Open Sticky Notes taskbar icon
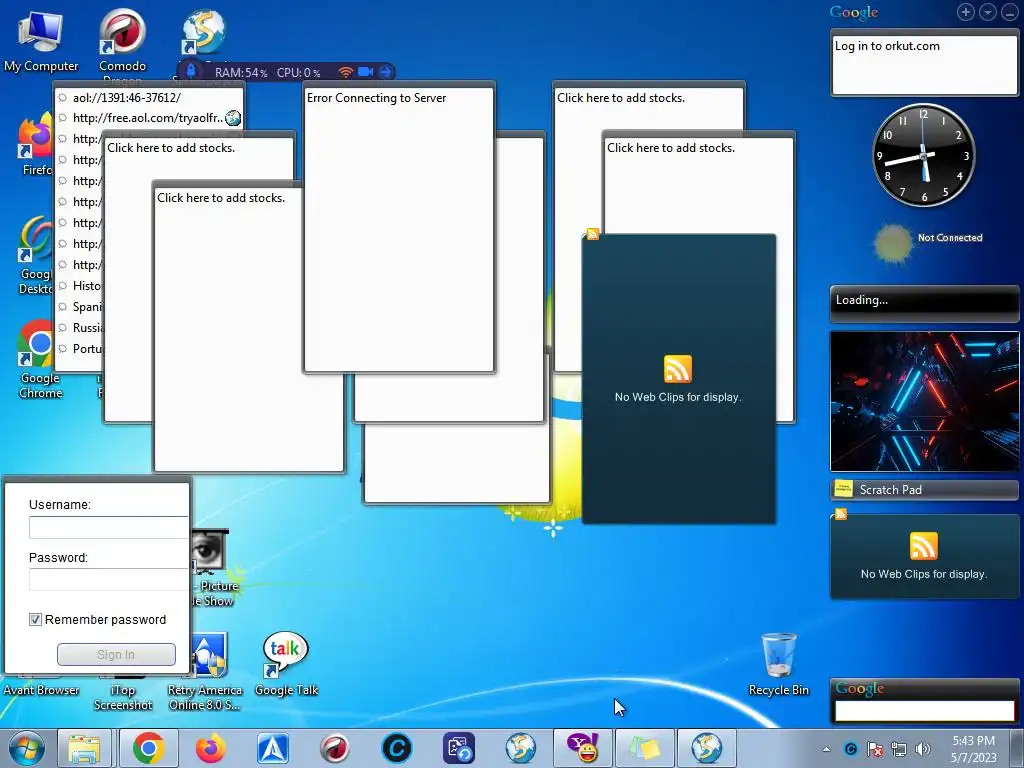Image resolution: width=1024 pixels, height=768 pixels. (644, 748)
